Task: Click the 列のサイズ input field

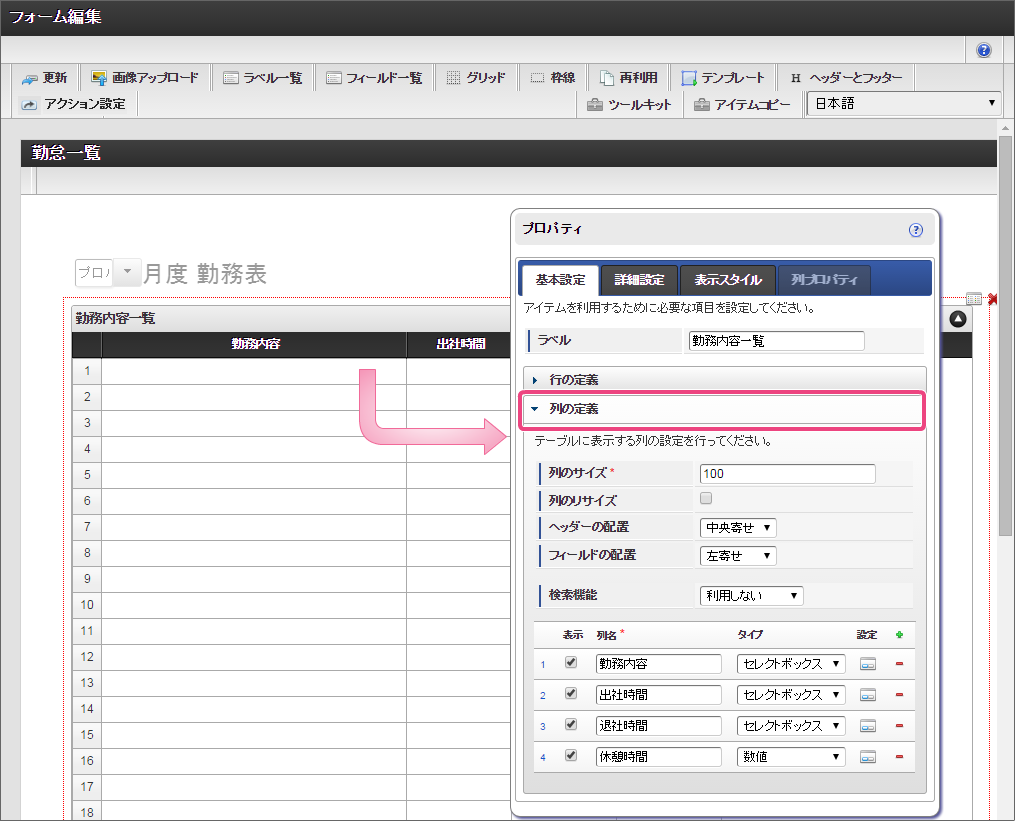Action: coord(787,474)
